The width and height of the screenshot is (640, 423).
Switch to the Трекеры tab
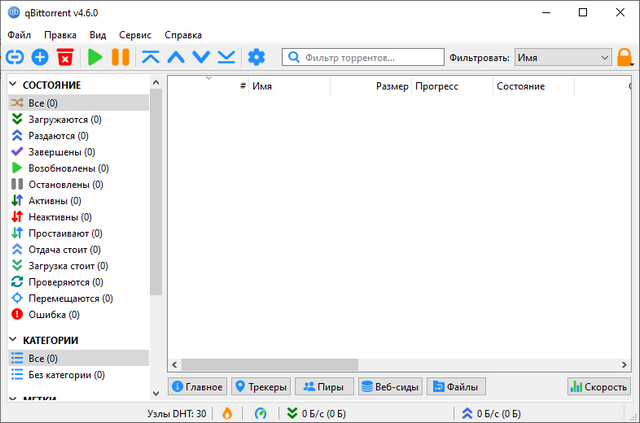coord(260,386)
